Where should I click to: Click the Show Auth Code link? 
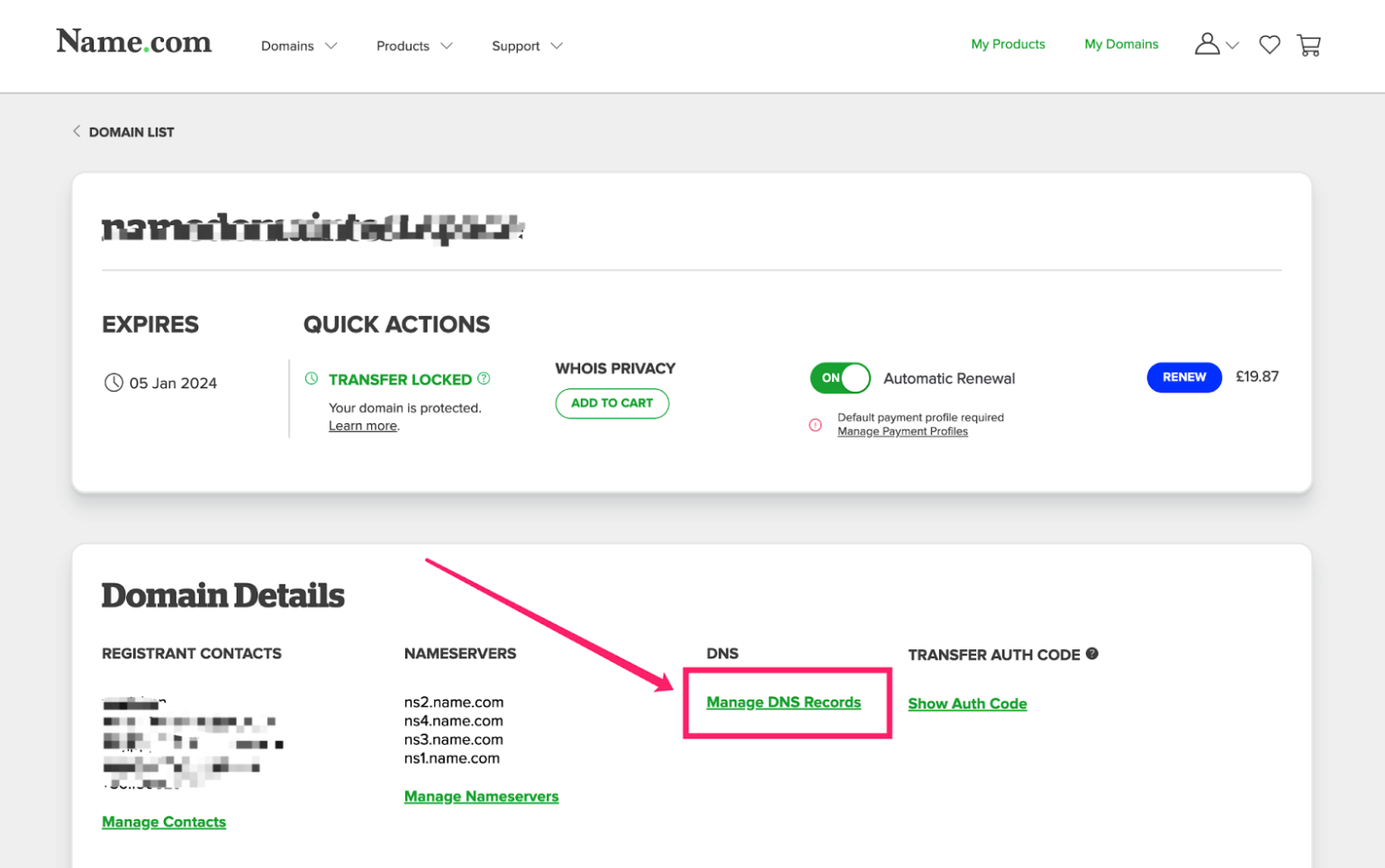click(x=967, y=704)
